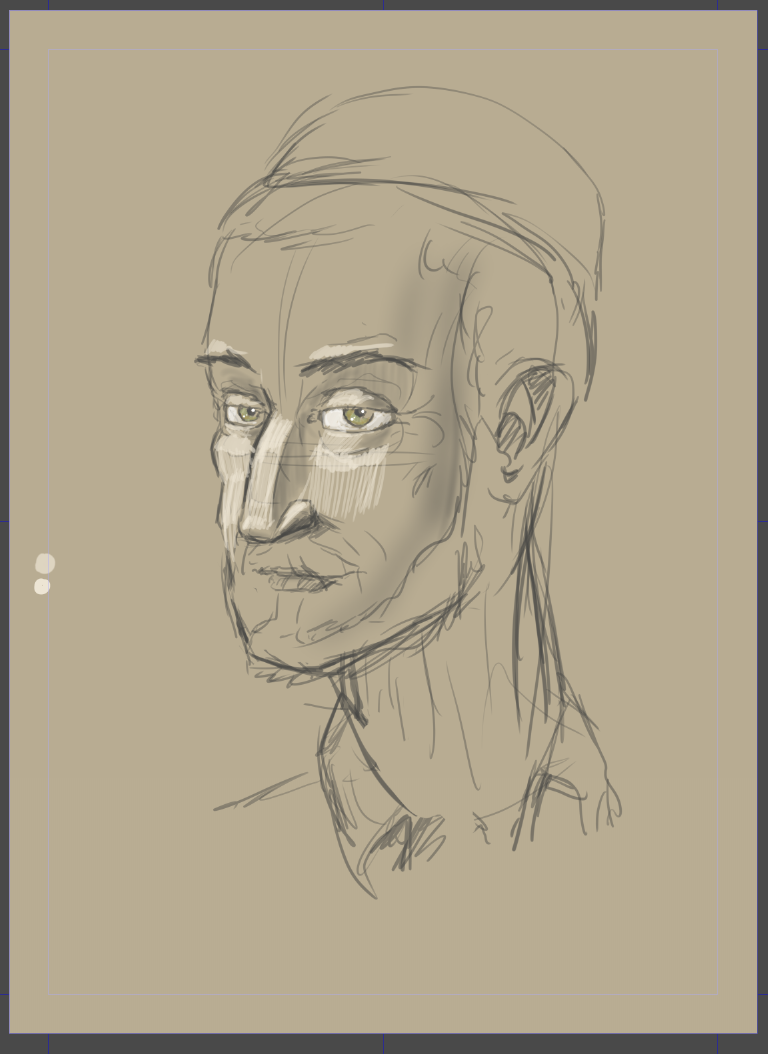Click the upper grayish paint dab on canvas
The width and height of the screenshot is (768, 1054).
click(x=45, y=563)
